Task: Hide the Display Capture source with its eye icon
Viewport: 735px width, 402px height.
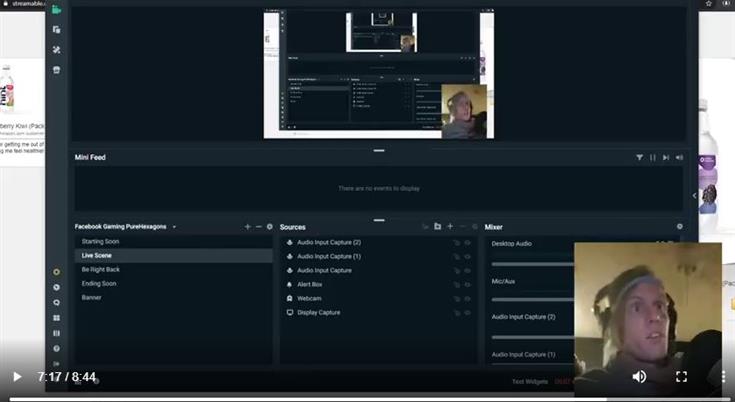Action: [x=467, y=313]
